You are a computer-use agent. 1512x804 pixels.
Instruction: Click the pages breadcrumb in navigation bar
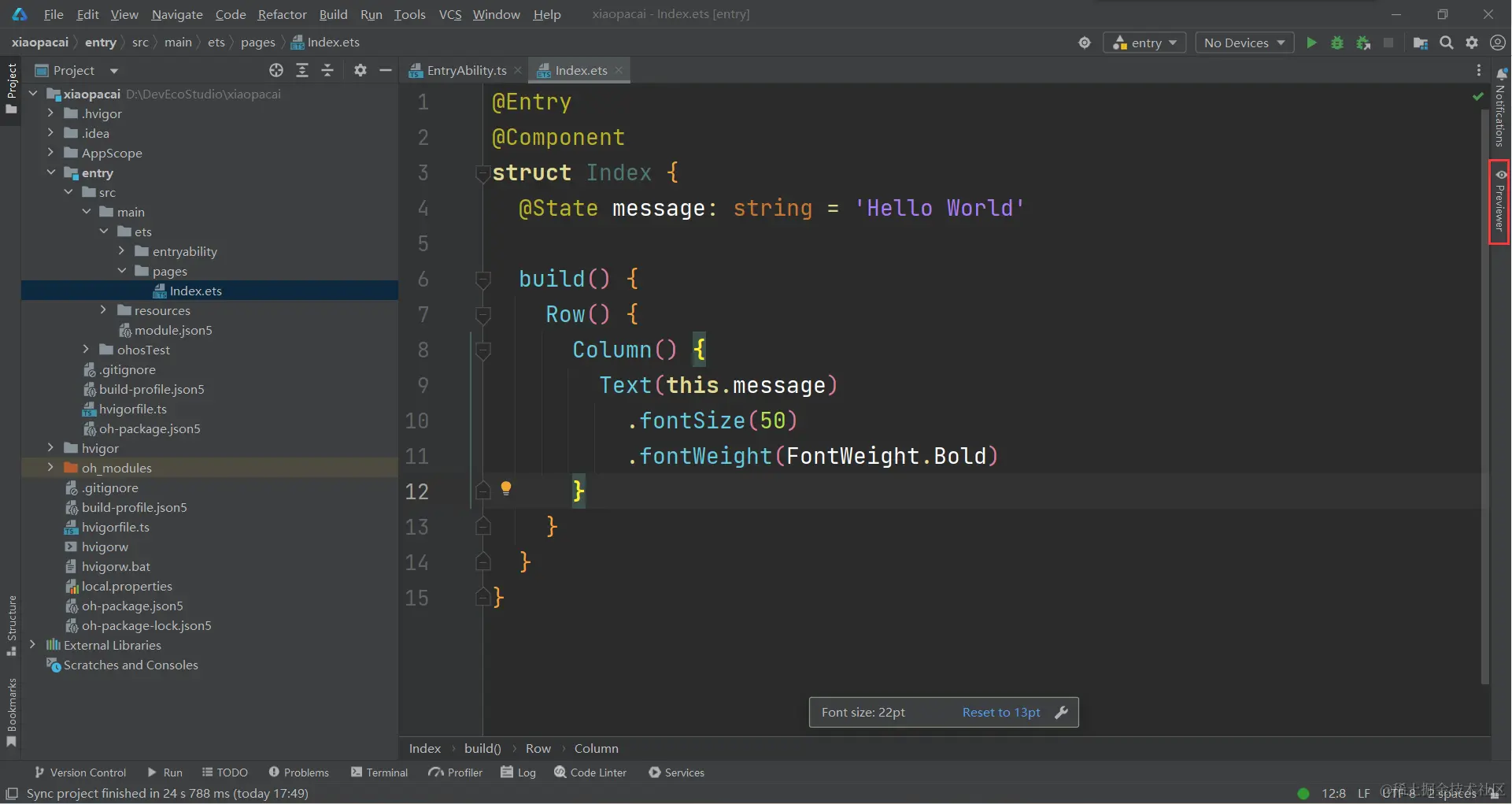click(x=258, y=43)
